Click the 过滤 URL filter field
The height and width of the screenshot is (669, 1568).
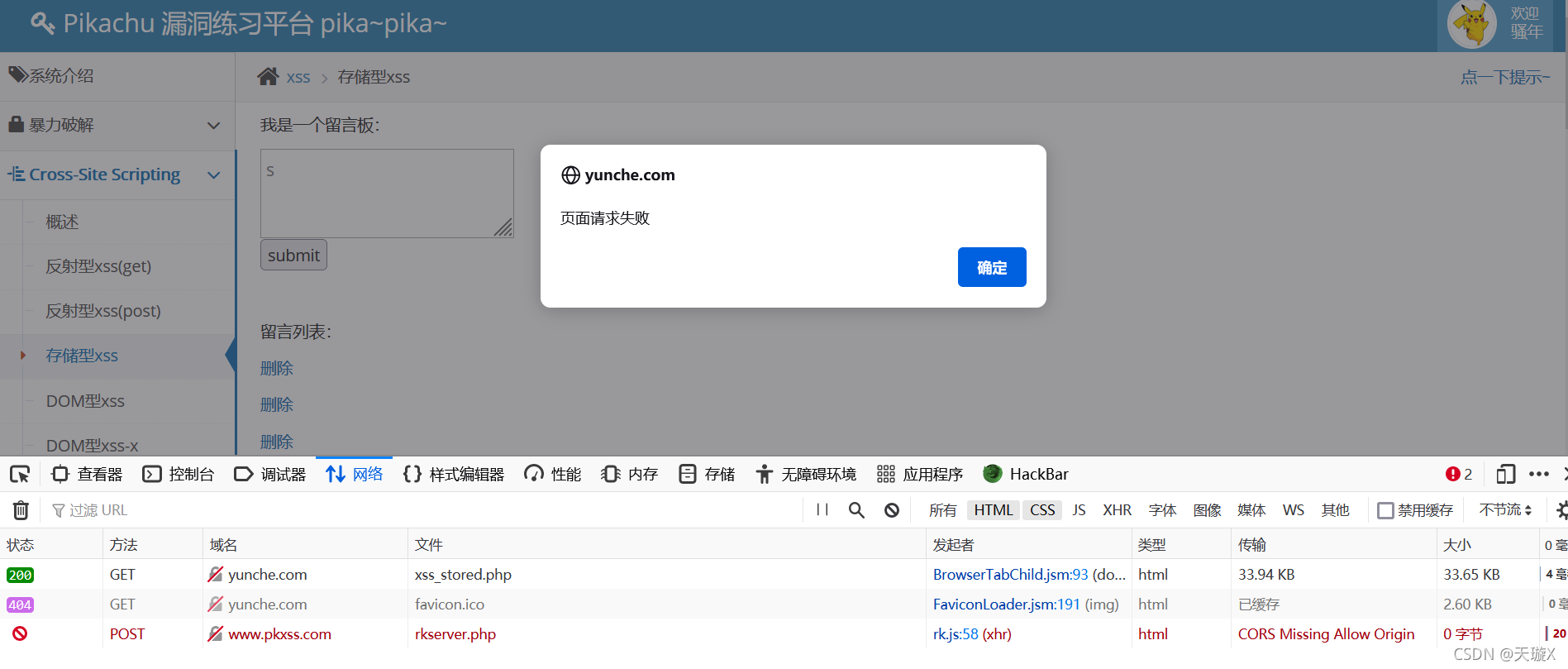pos(422,510)
